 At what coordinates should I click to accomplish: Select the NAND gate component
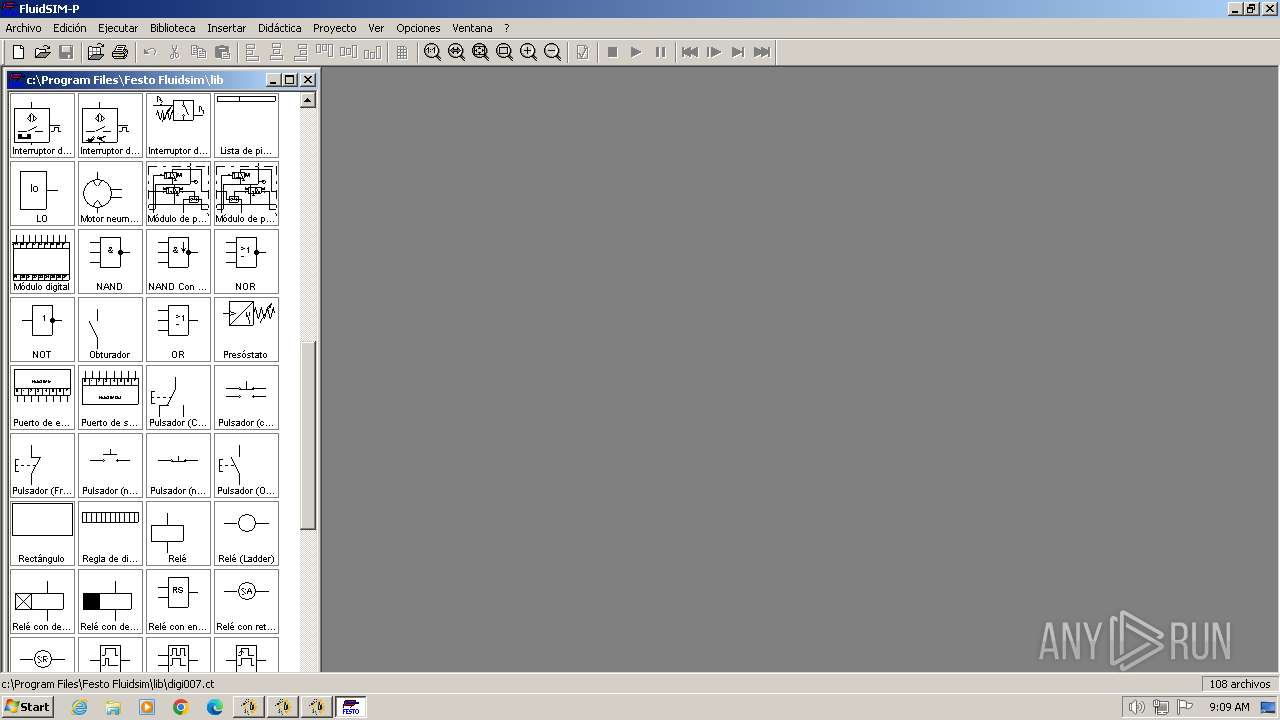pos(110,262)
